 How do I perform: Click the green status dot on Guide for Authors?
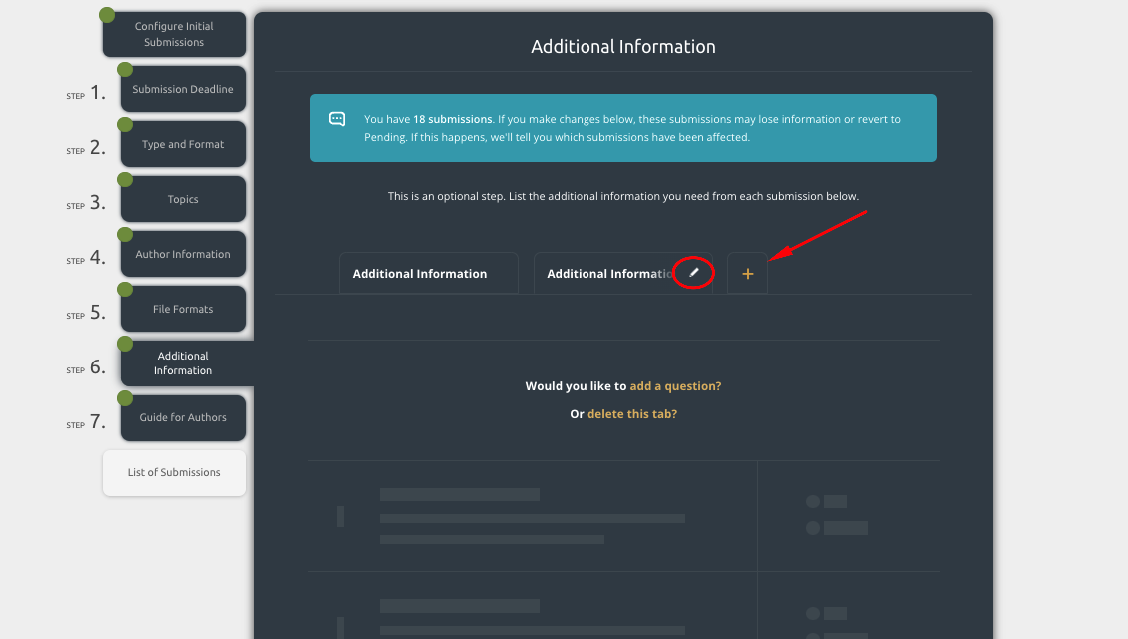coord(125,398)
